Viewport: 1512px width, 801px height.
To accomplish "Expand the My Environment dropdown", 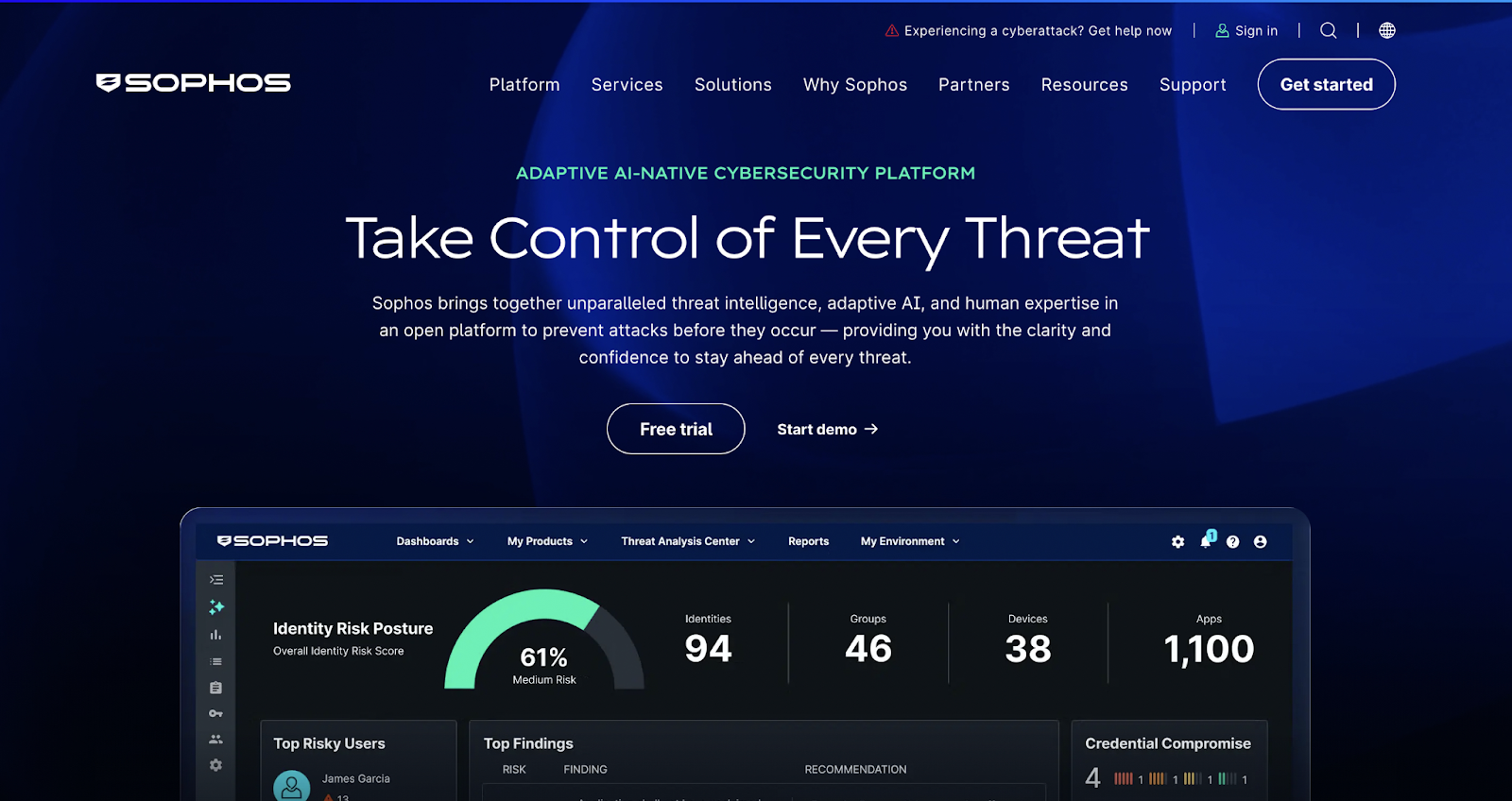I will click(x=910, y=541).
